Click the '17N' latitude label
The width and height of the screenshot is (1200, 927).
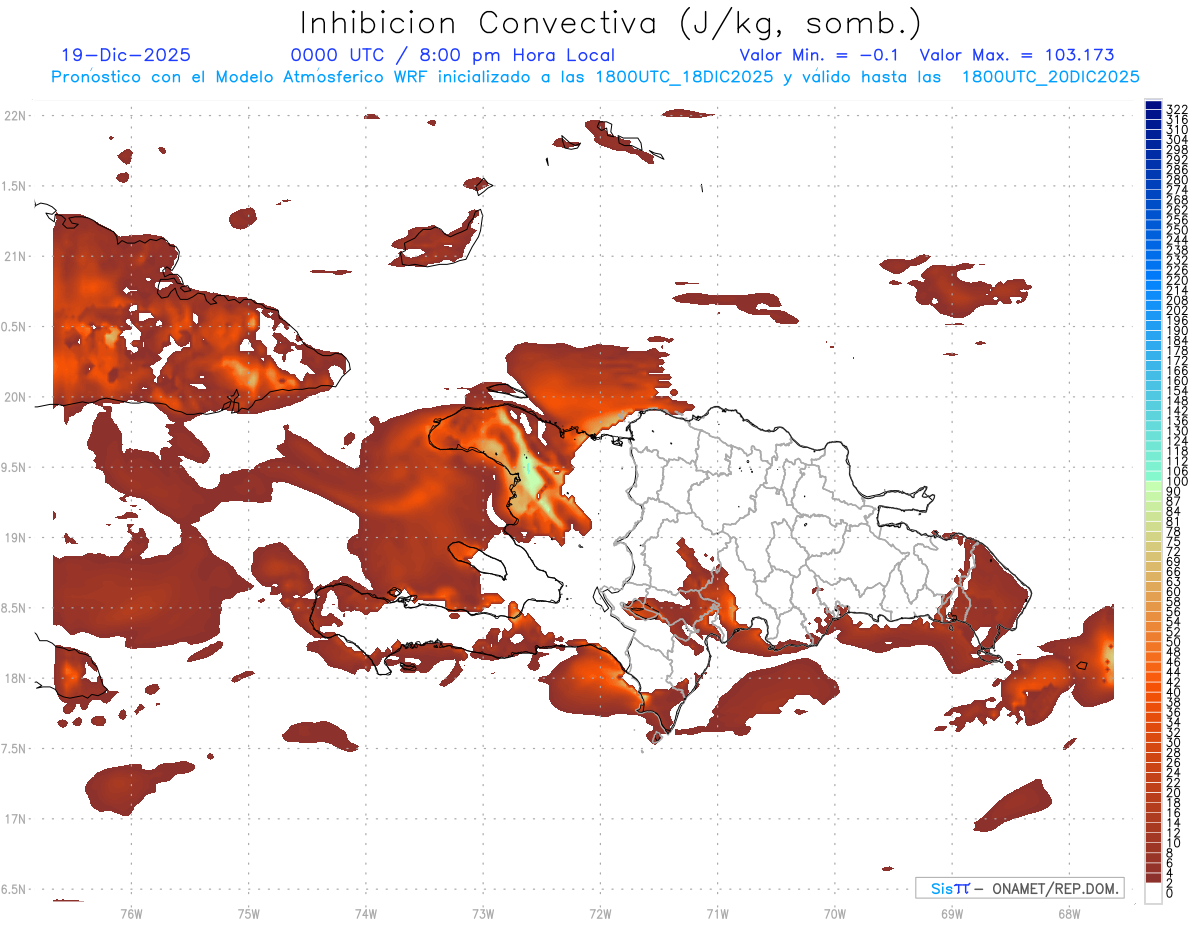tap(14, 819)
